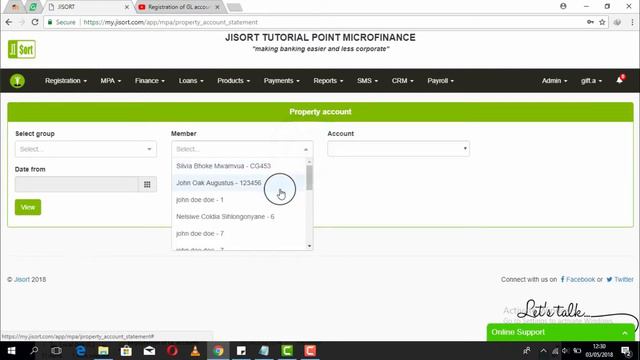Click the Date from input field

pos(77,184)
